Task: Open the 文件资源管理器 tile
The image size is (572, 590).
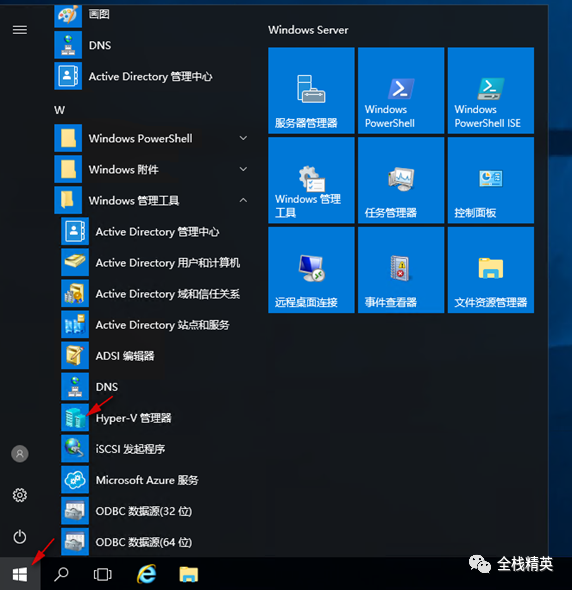Action: pos(491,270)
